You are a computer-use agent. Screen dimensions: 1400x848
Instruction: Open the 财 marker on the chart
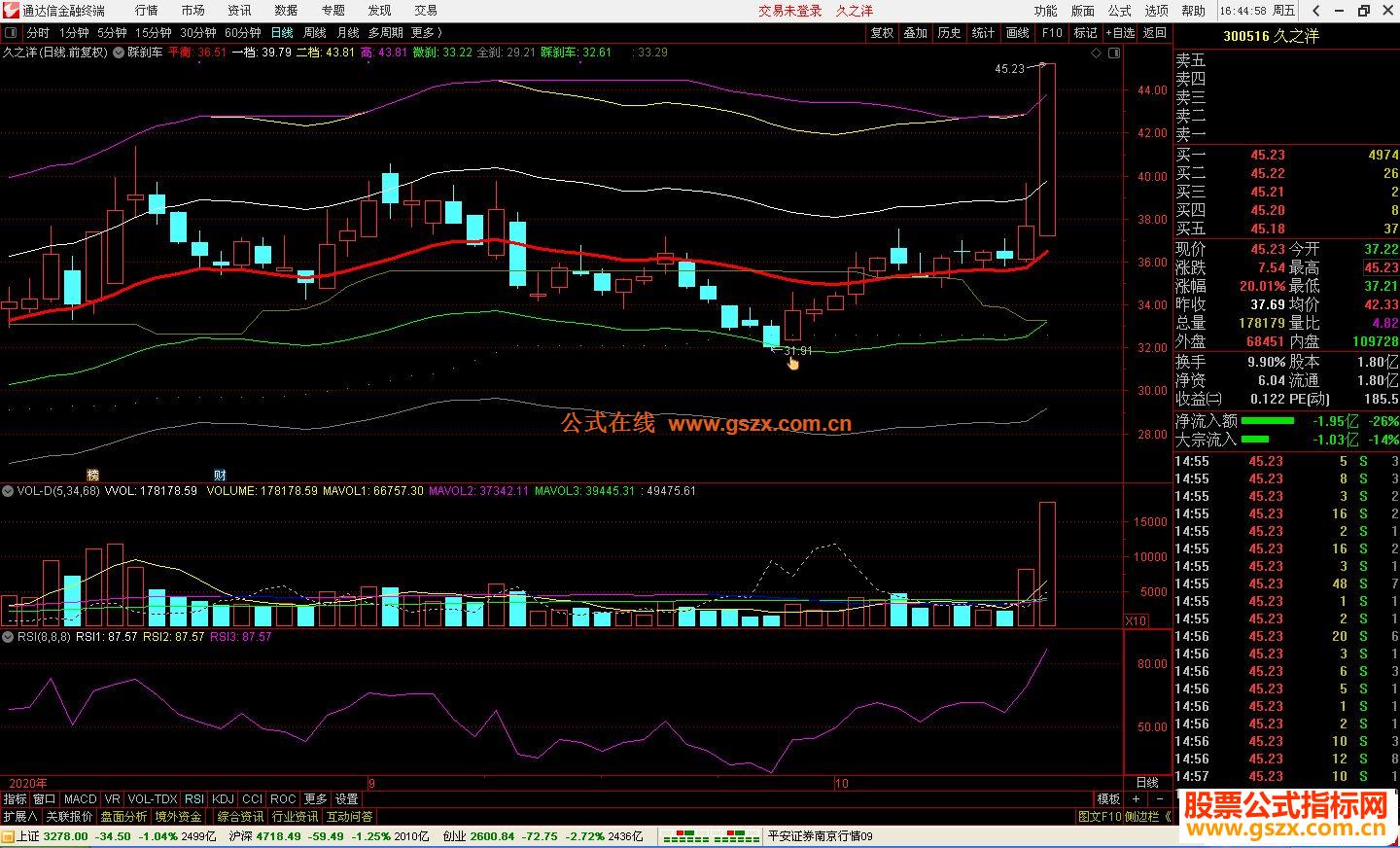coord(220,475)
